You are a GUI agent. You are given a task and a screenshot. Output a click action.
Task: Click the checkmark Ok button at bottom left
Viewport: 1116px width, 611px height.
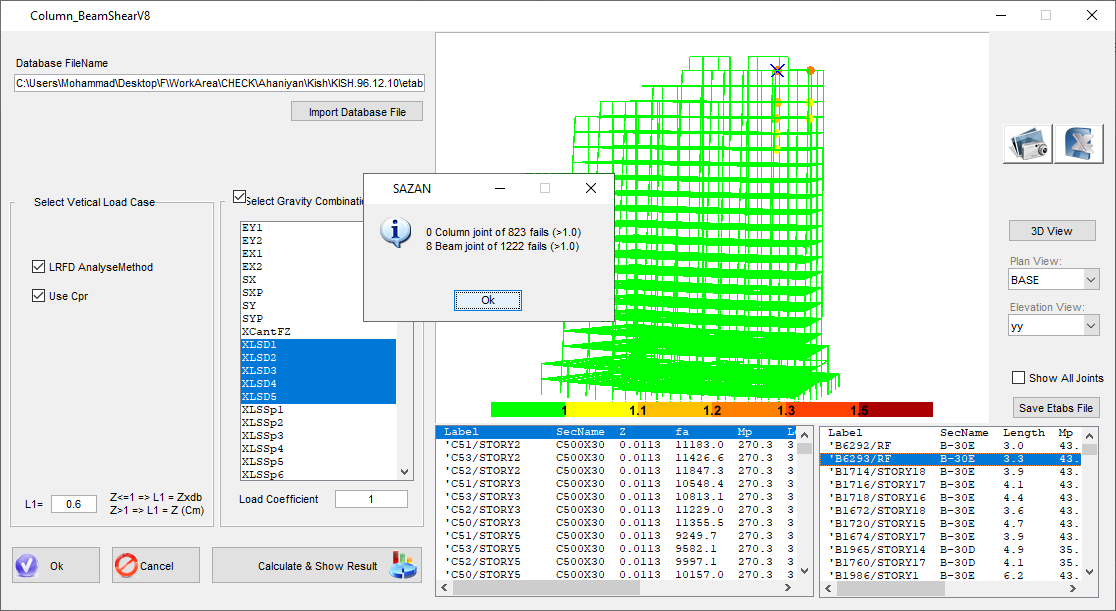pos(56,566)
